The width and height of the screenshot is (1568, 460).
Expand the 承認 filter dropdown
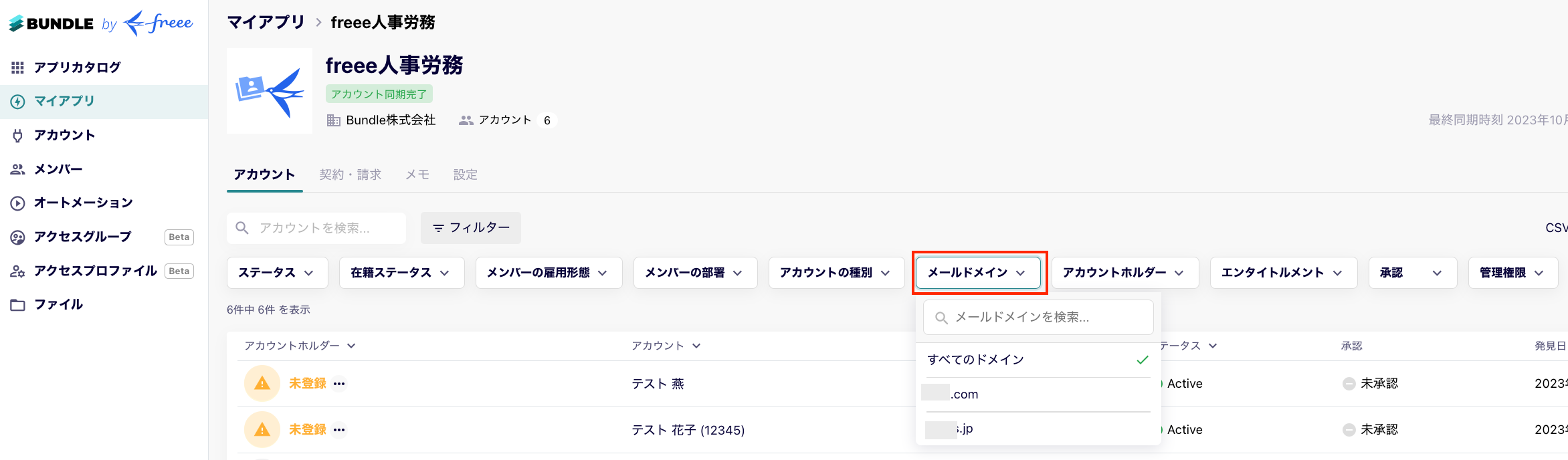[1413, 273]
